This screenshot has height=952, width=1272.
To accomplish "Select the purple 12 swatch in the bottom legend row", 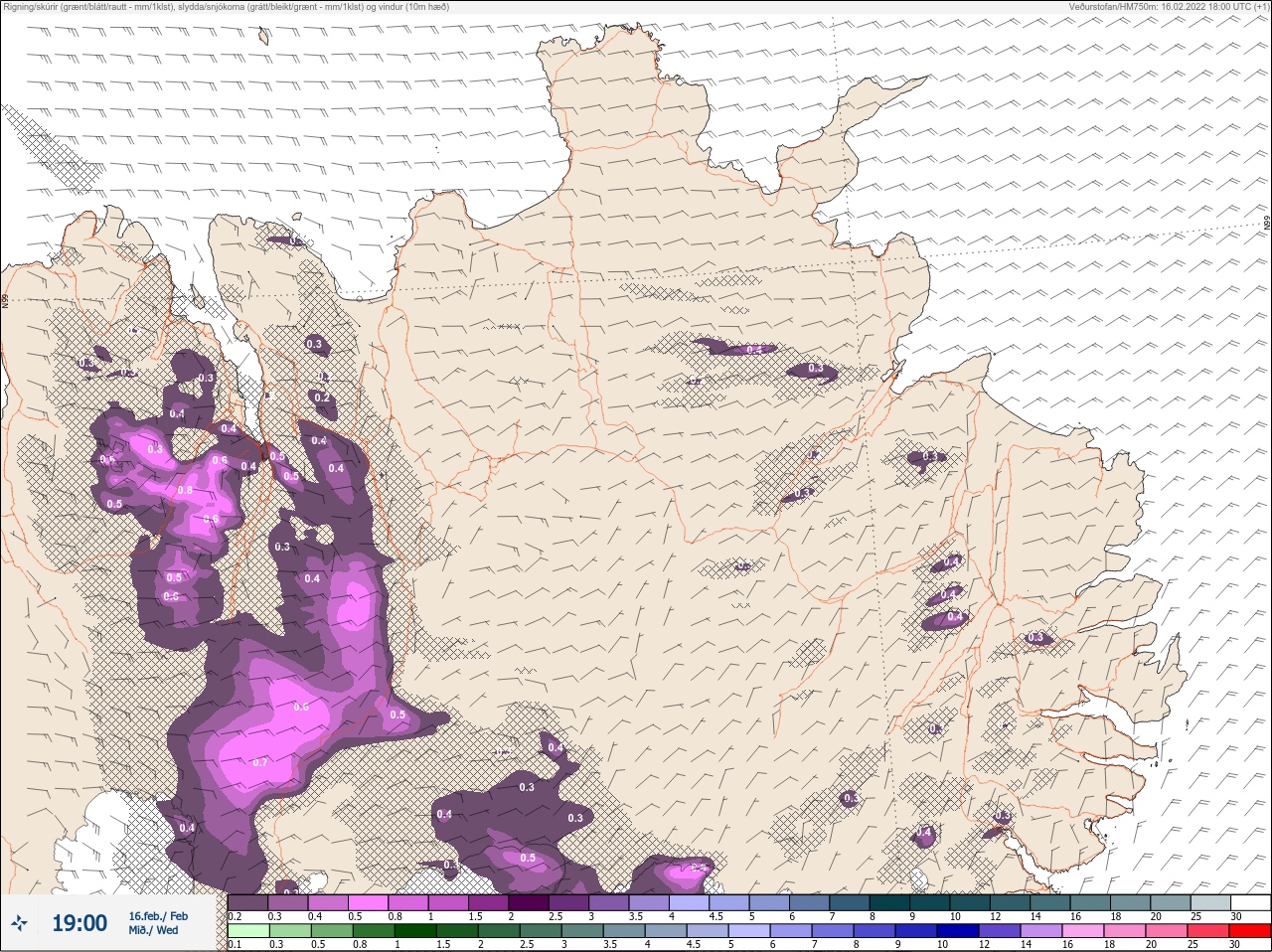I will [1000, 931].
